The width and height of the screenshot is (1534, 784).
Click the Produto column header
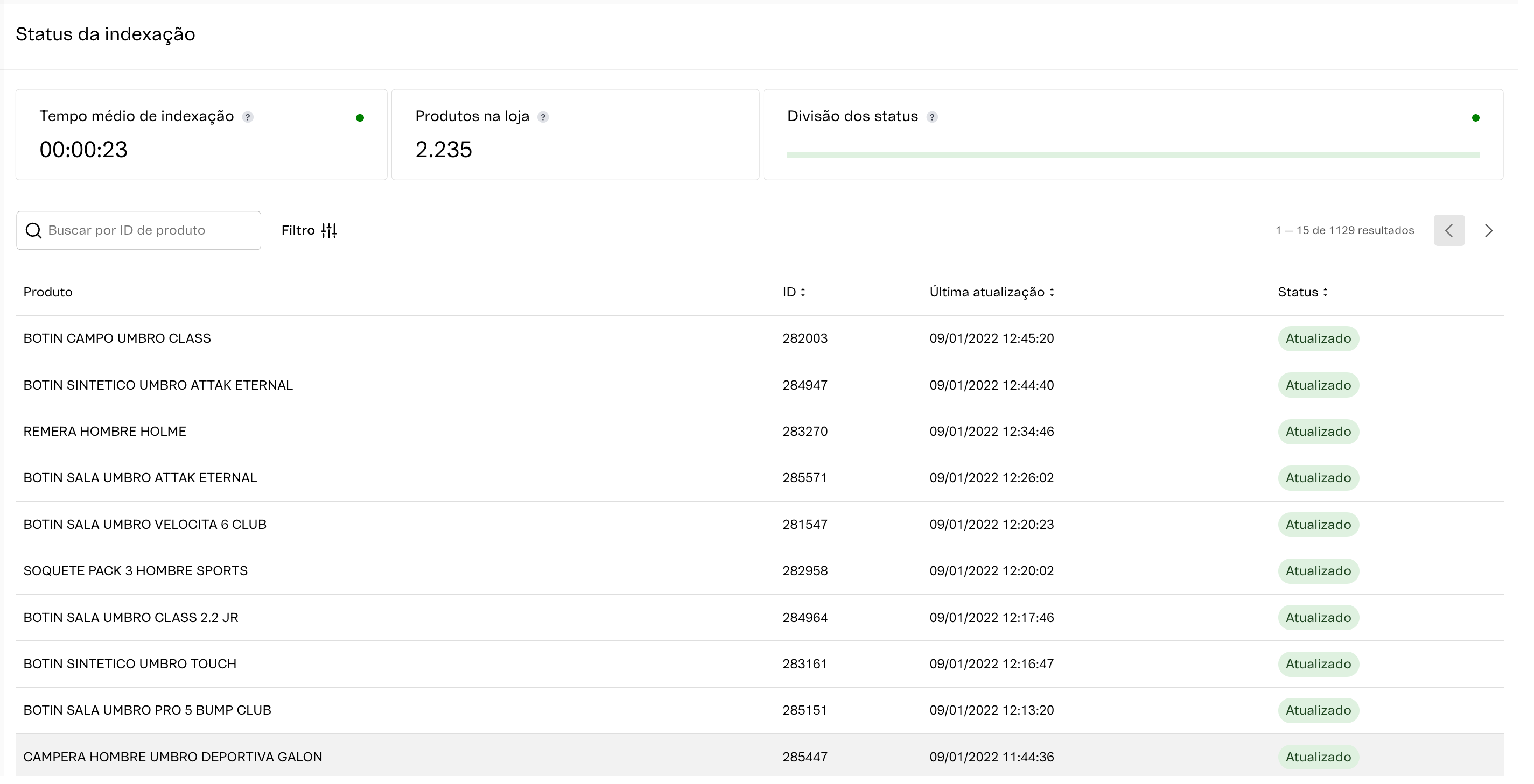click(47, 292)
